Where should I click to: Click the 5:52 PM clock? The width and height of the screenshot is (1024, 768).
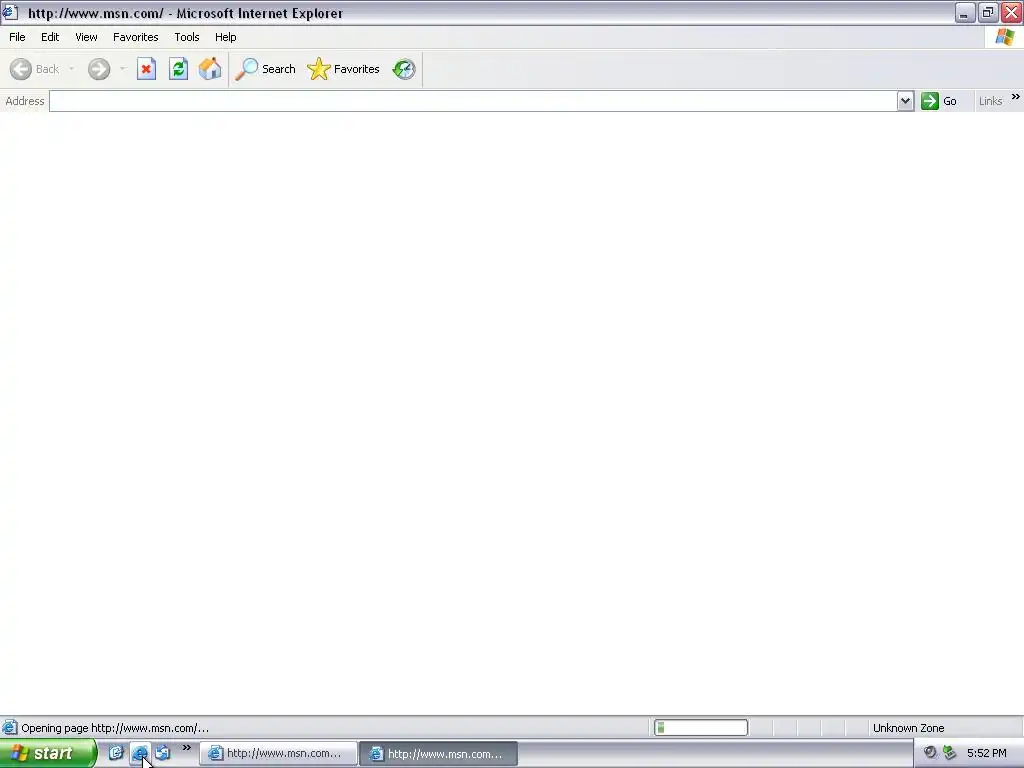click(986, 754)
